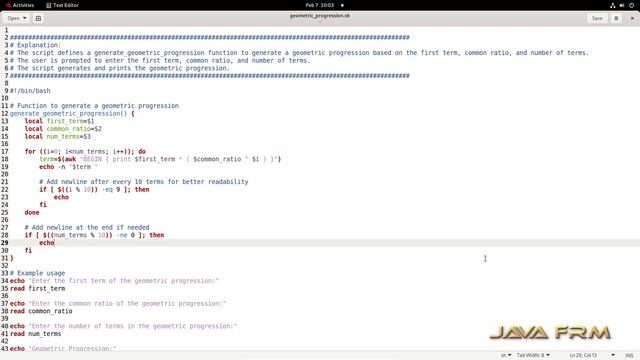
Task: Click the 'Enter the common ratio' echo line
Action: 118,304
